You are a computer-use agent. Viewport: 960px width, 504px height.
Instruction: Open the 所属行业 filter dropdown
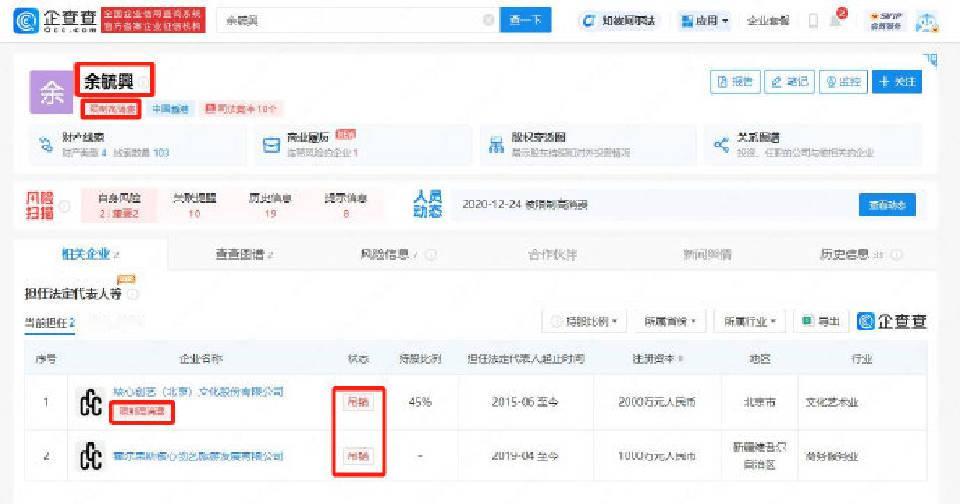point(749,322)
